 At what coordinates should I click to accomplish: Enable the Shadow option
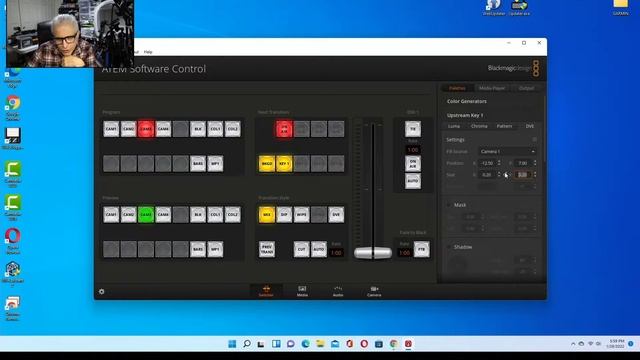[x=449, y=247]
